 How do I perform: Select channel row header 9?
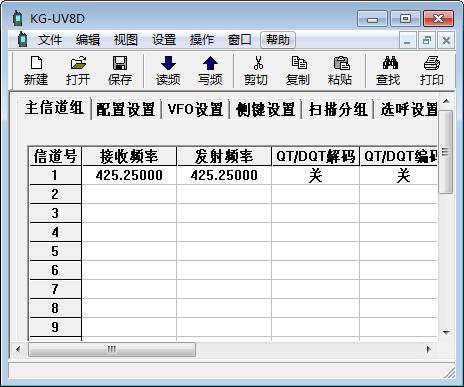55,327
